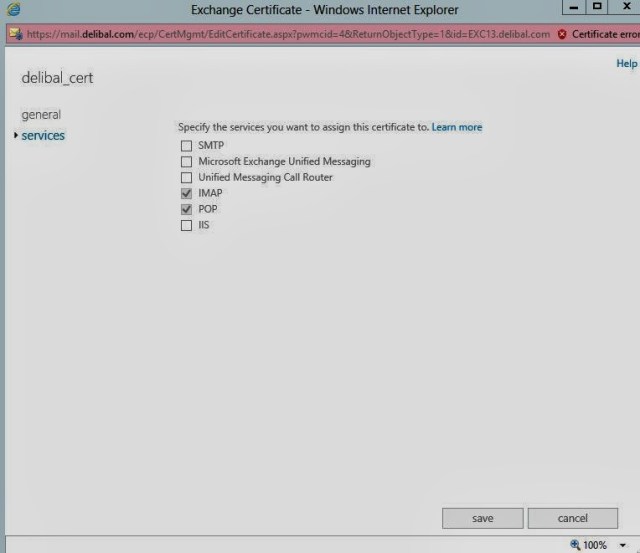Switch to the general tab

click(x=41, y=115)
